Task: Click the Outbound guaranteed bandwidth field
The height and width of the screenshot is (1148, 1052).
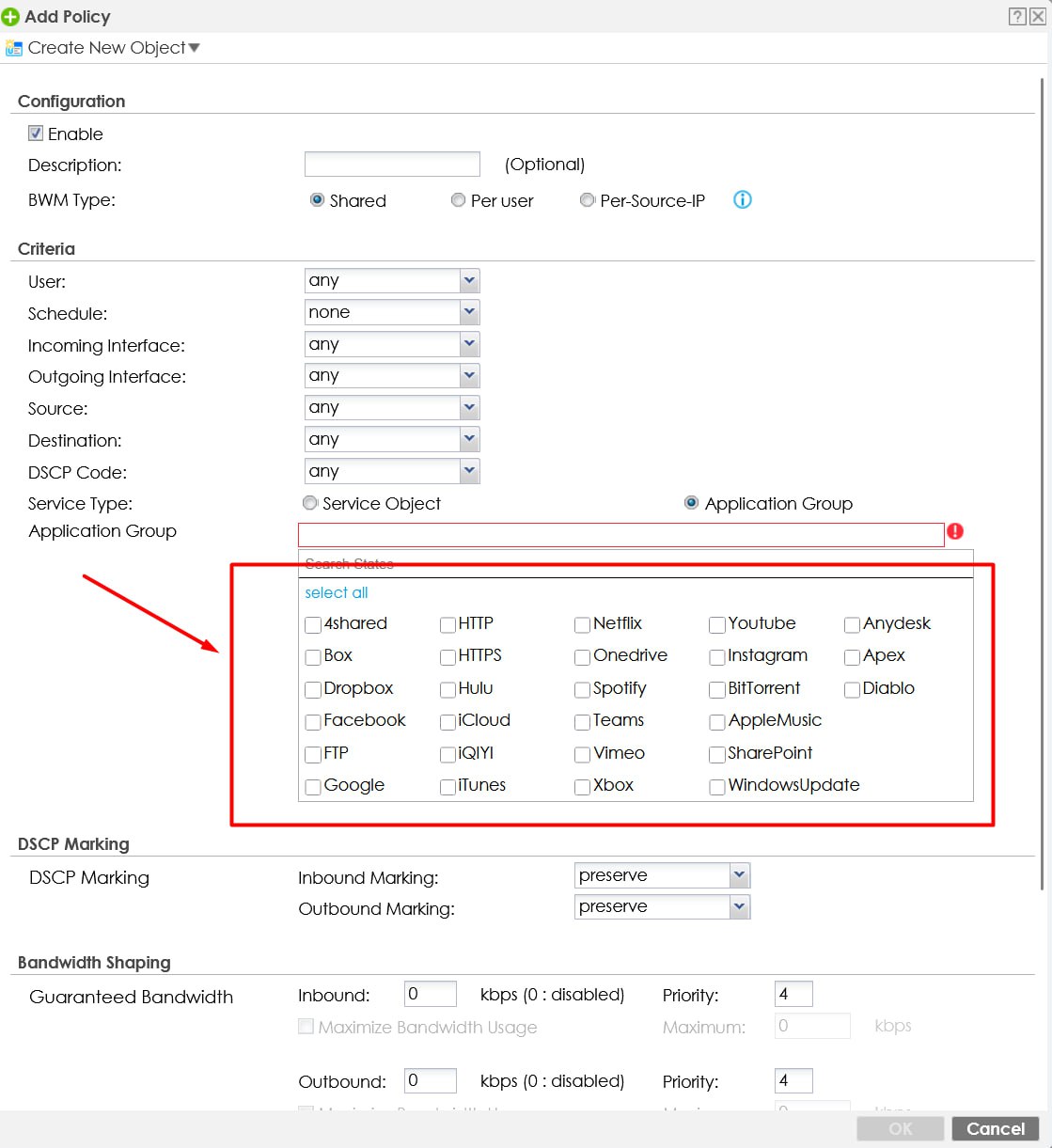Action: pos(431,1080)
